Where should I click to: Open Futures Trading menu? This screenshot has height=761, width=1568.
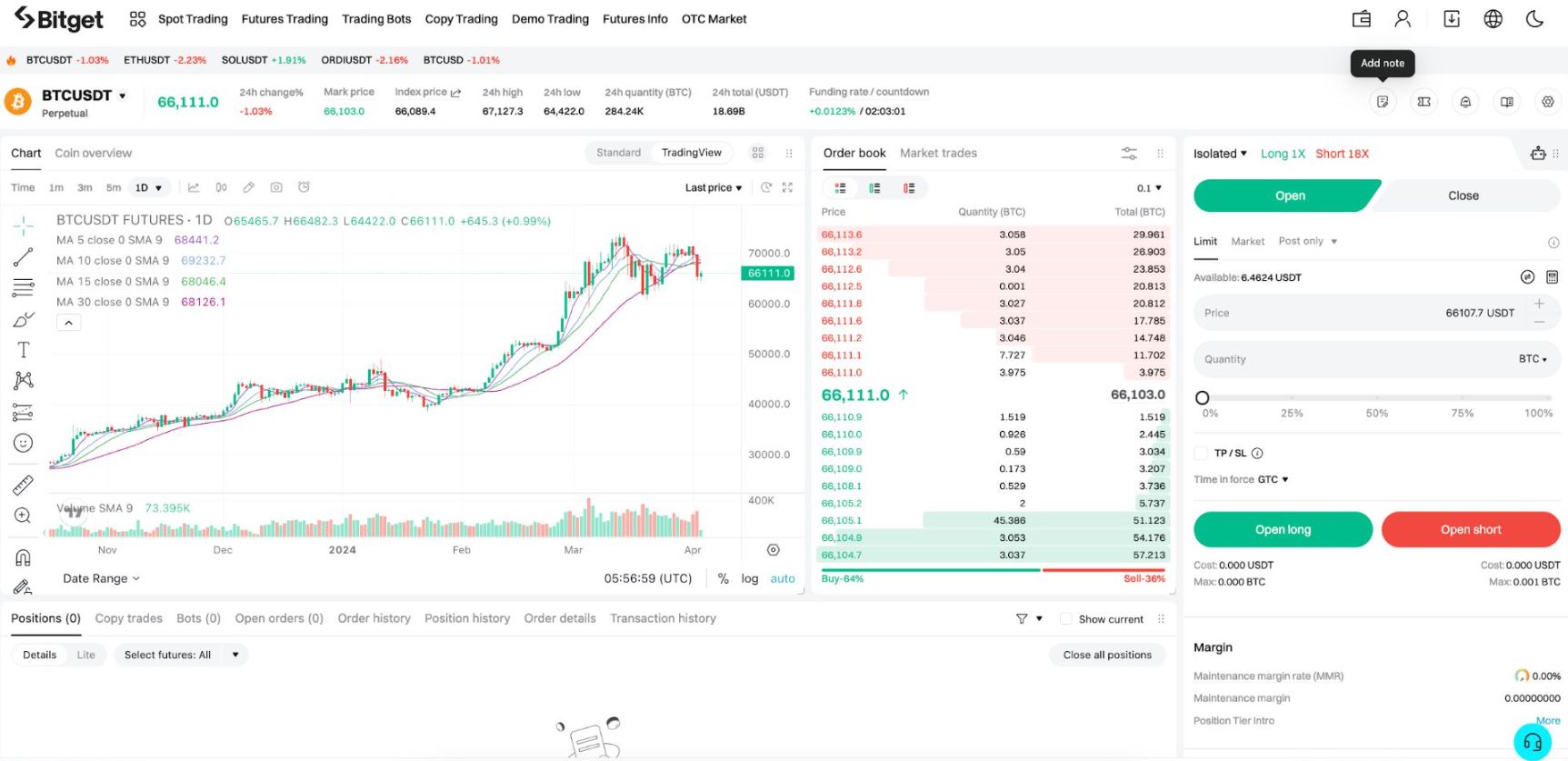pos(285,19)
